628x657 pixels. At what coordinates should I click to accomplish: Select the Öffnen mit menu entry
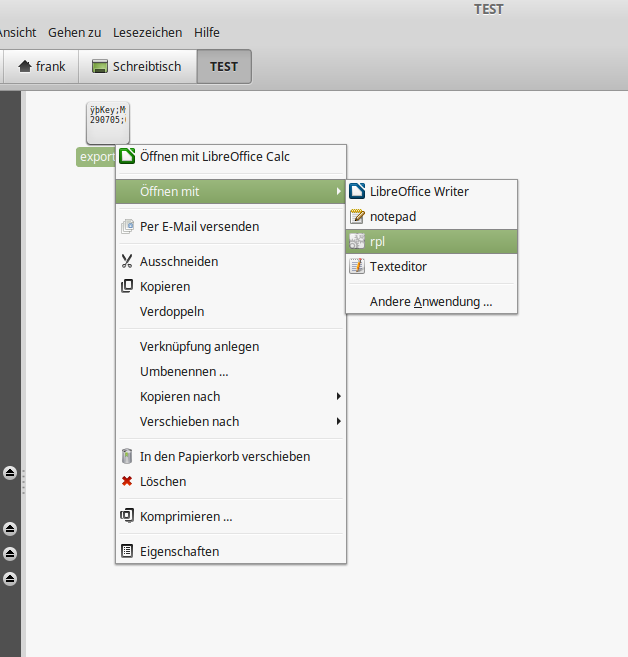pos(231,191)
